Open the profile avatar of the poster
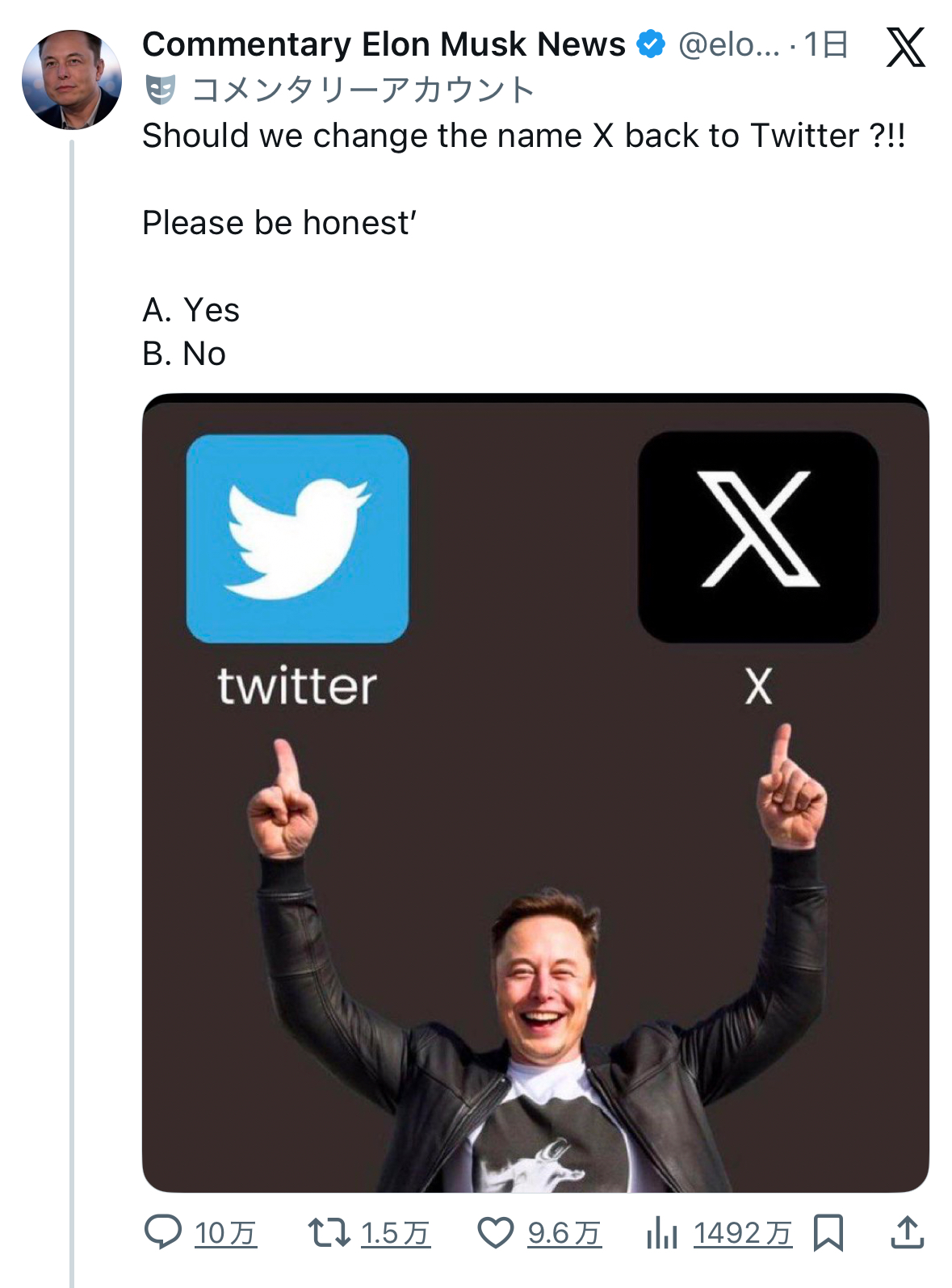The height and width of the screenshot is (1288, 952). point(72,79)
